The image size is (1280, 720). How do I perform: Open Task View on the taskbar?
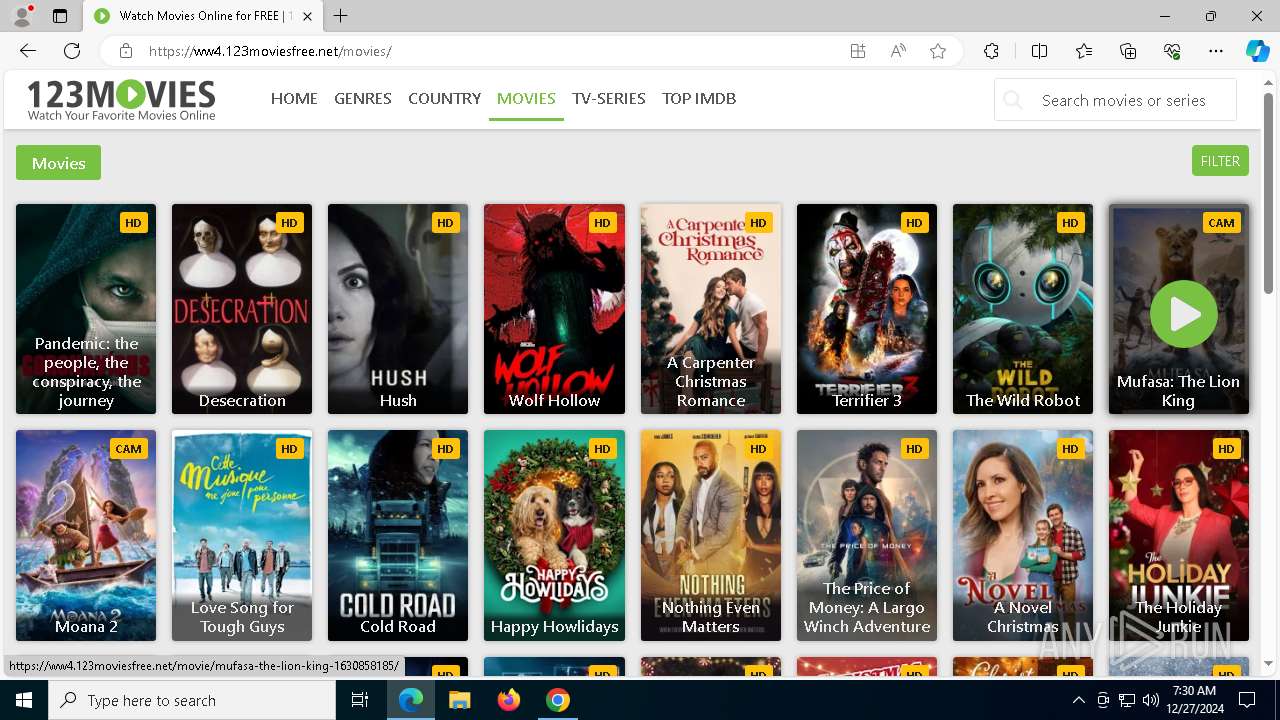pyautogui.click(x=360, y=700)
